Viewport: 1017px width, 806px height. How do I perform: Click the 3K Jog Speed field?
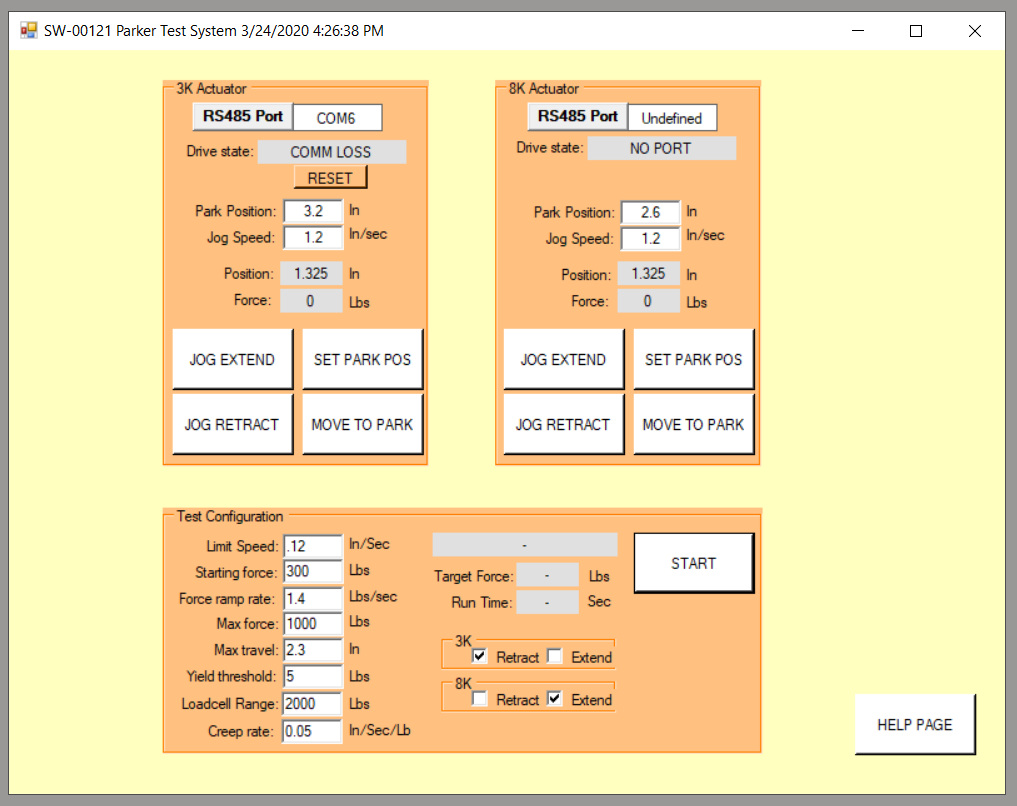pyautogui.click(x=313, y=237)
